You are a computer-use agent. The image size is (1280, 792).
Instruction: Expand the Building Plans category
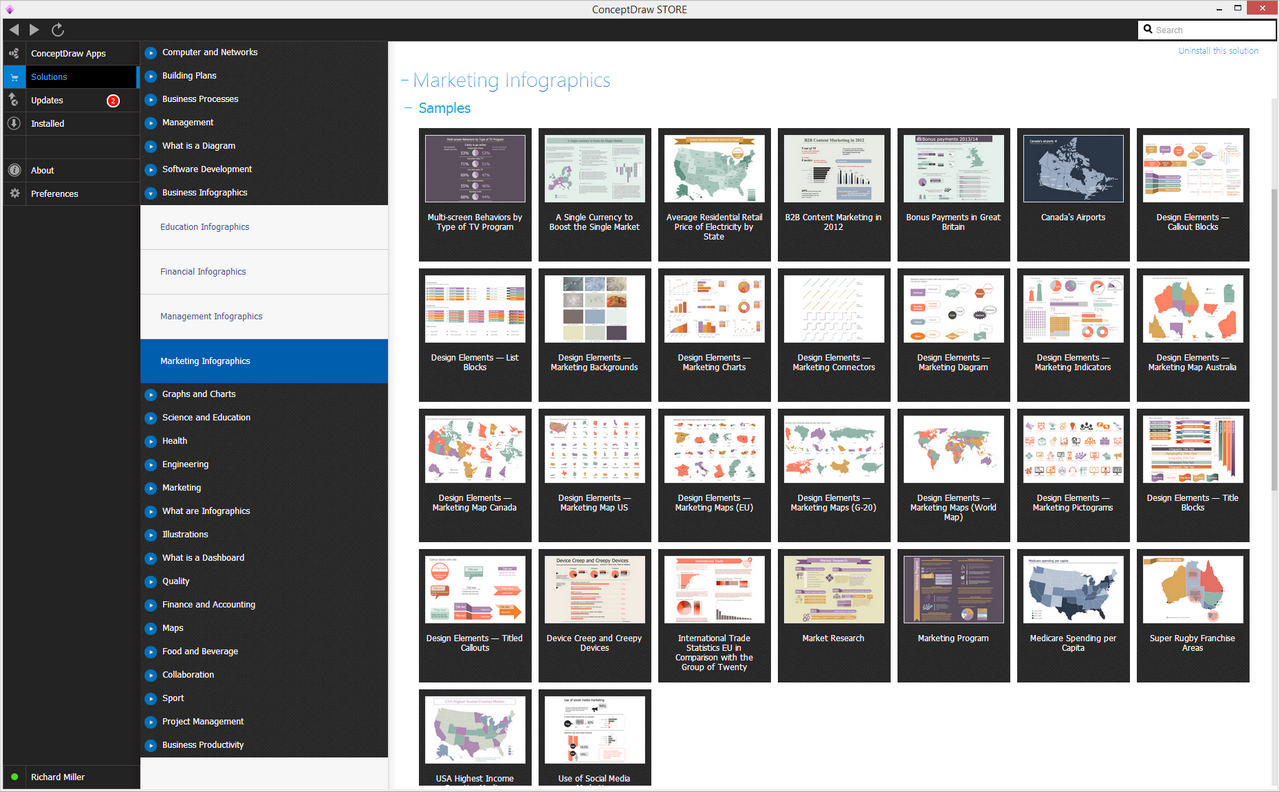click(151, 76)
